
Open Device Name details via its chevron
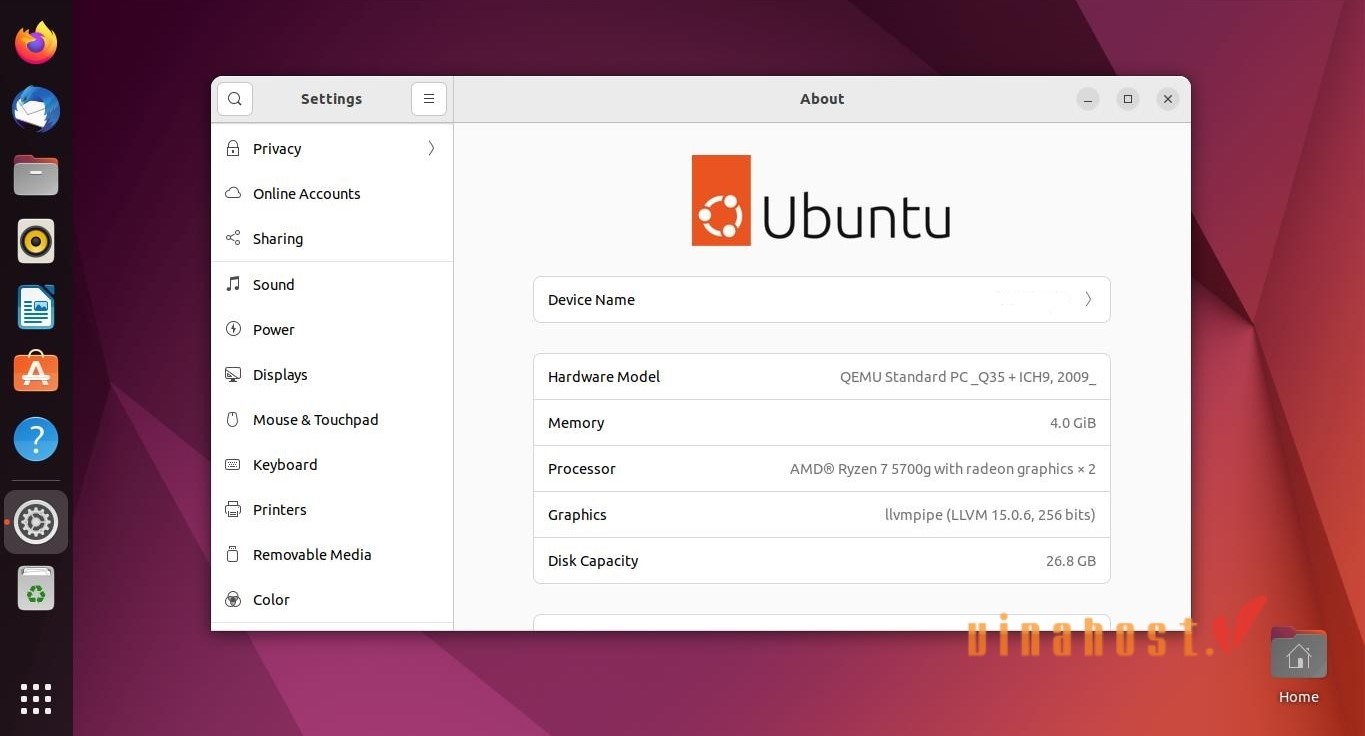tap(1088, 299)
